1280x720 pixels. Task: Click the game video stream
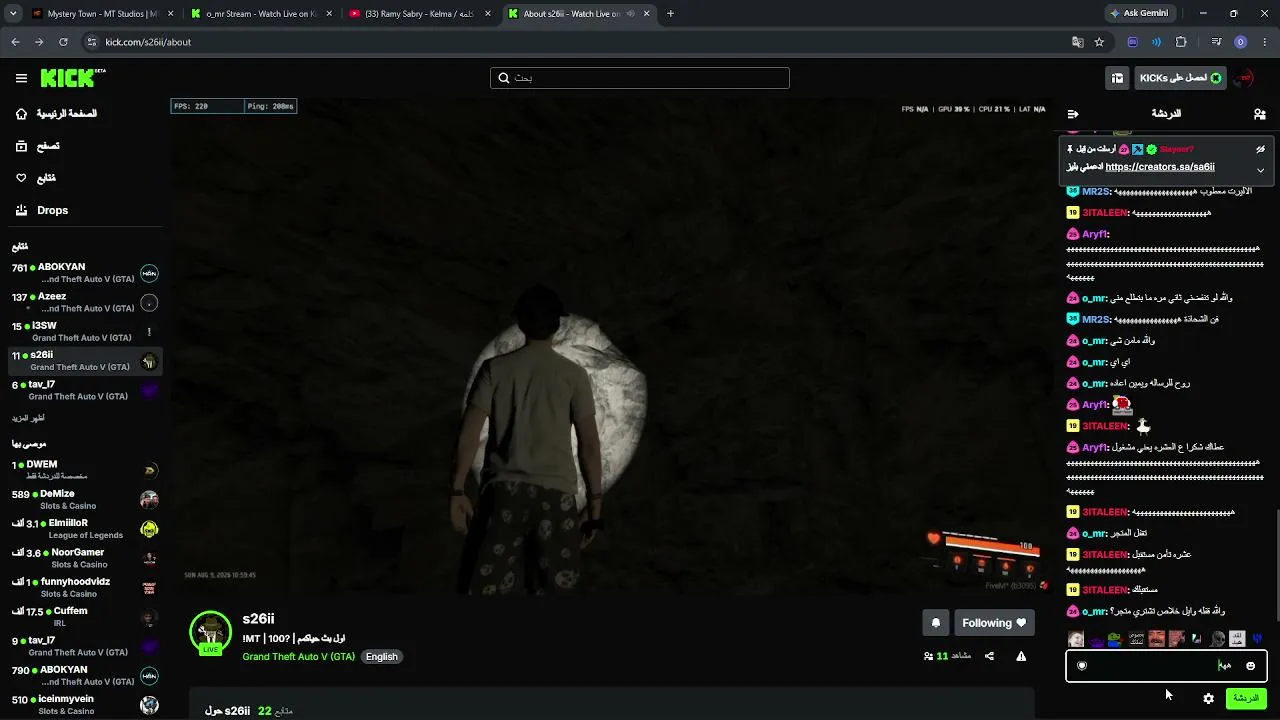point(610,345)
